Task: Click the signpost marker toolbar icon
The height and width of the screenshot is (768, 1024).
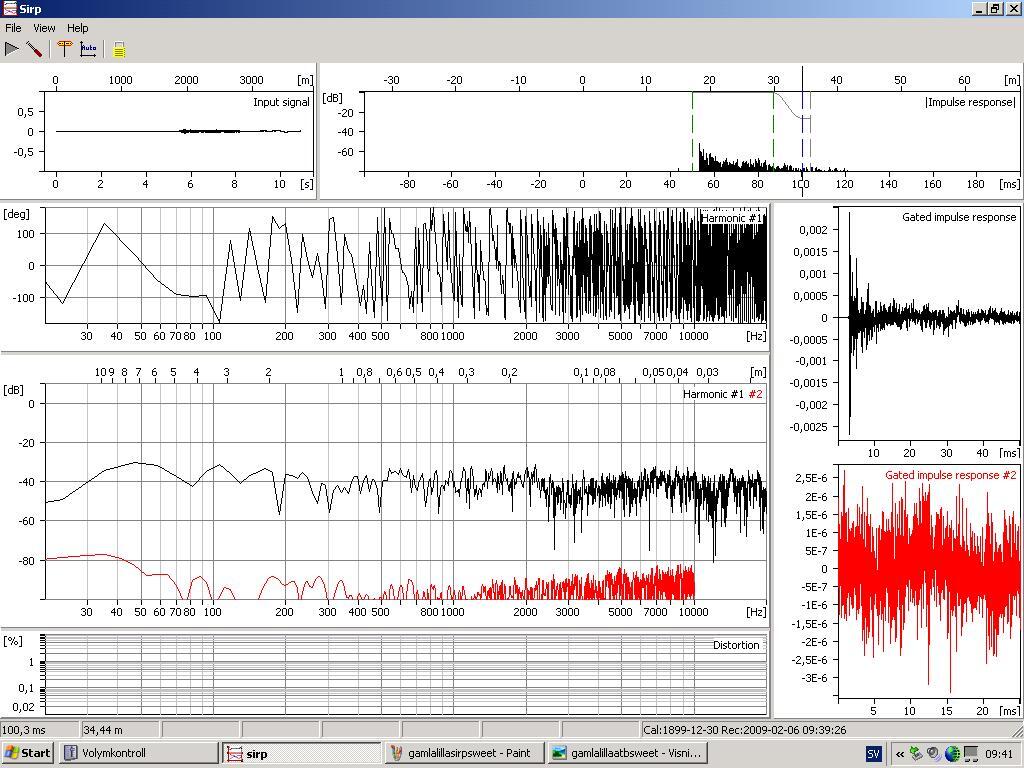Action: [x=65, y=48]
